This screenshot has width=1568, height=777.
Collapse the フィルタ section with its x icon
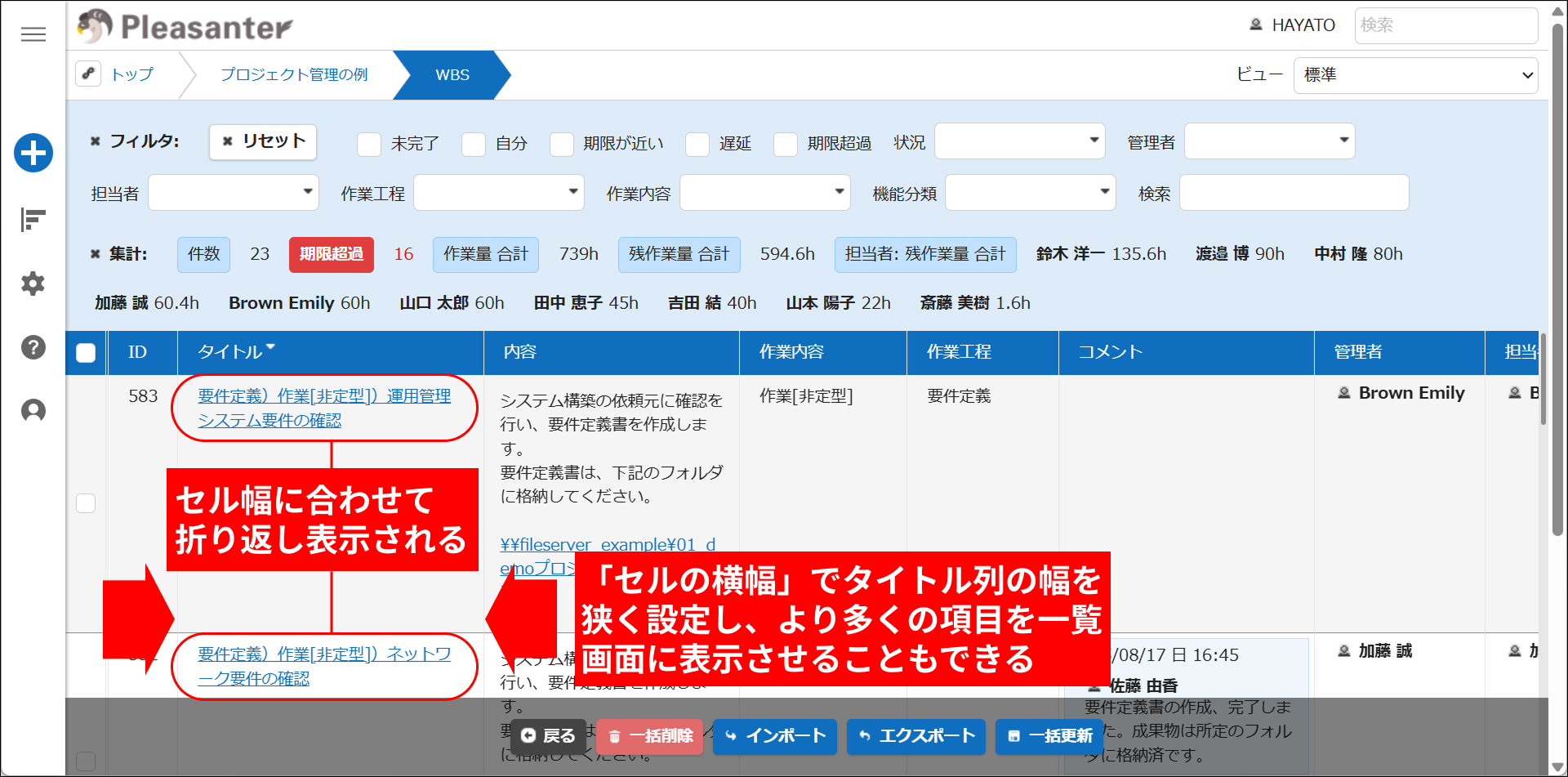point(95,141)
